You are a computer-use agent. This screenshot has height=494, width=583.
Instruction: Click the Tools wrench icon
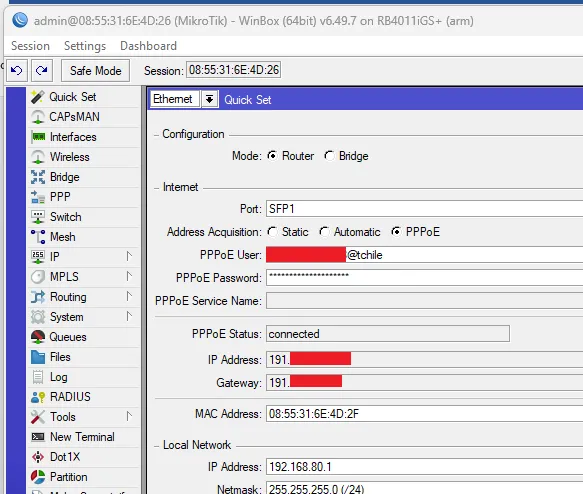click(x=38, y=417)
